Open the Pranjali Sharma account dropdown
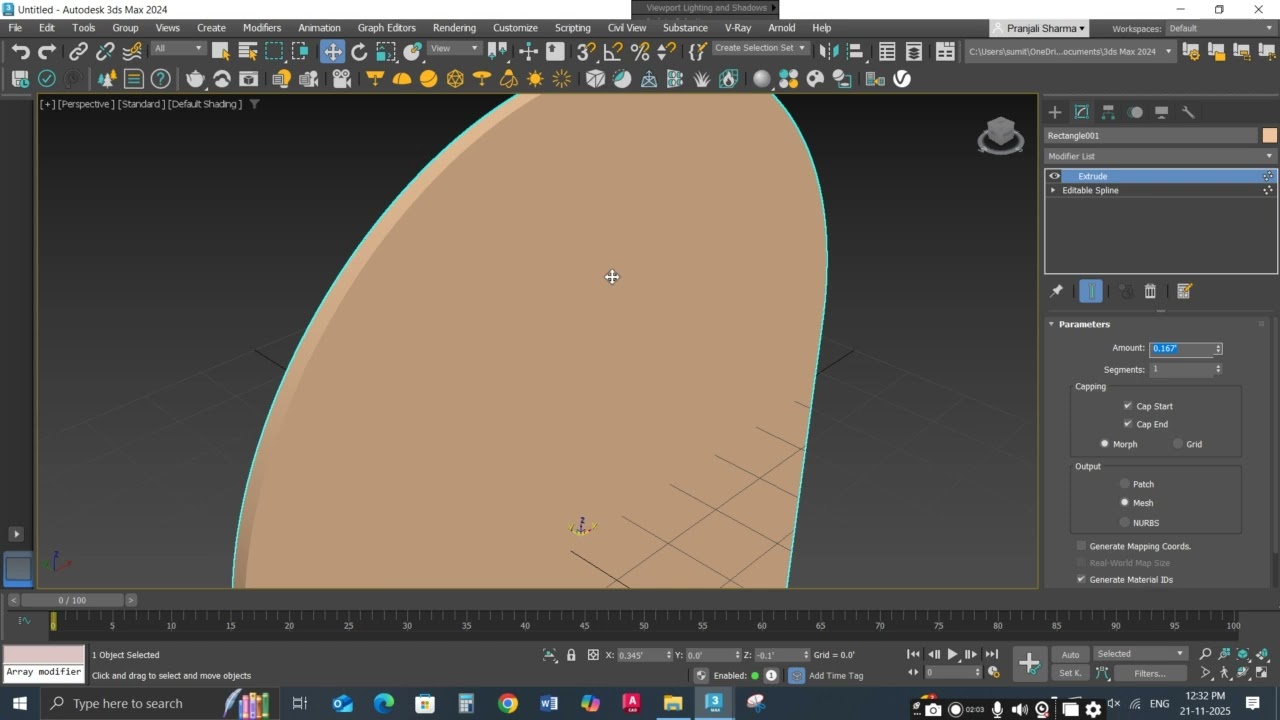The width and height of the screenshot is (1280, 720). [1040, 28]
